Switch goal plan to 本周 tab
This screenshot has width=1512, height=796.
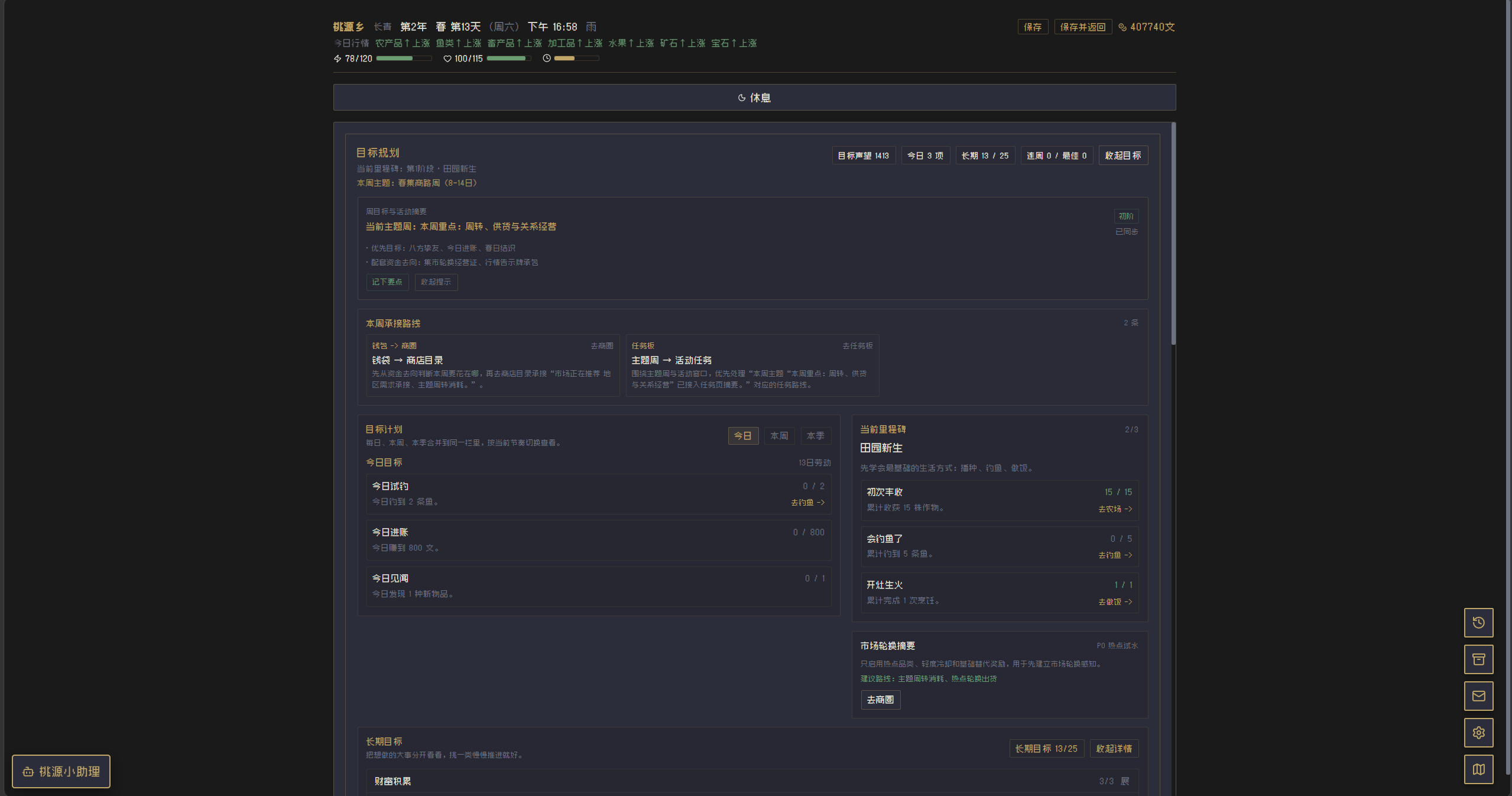[779, 436]
